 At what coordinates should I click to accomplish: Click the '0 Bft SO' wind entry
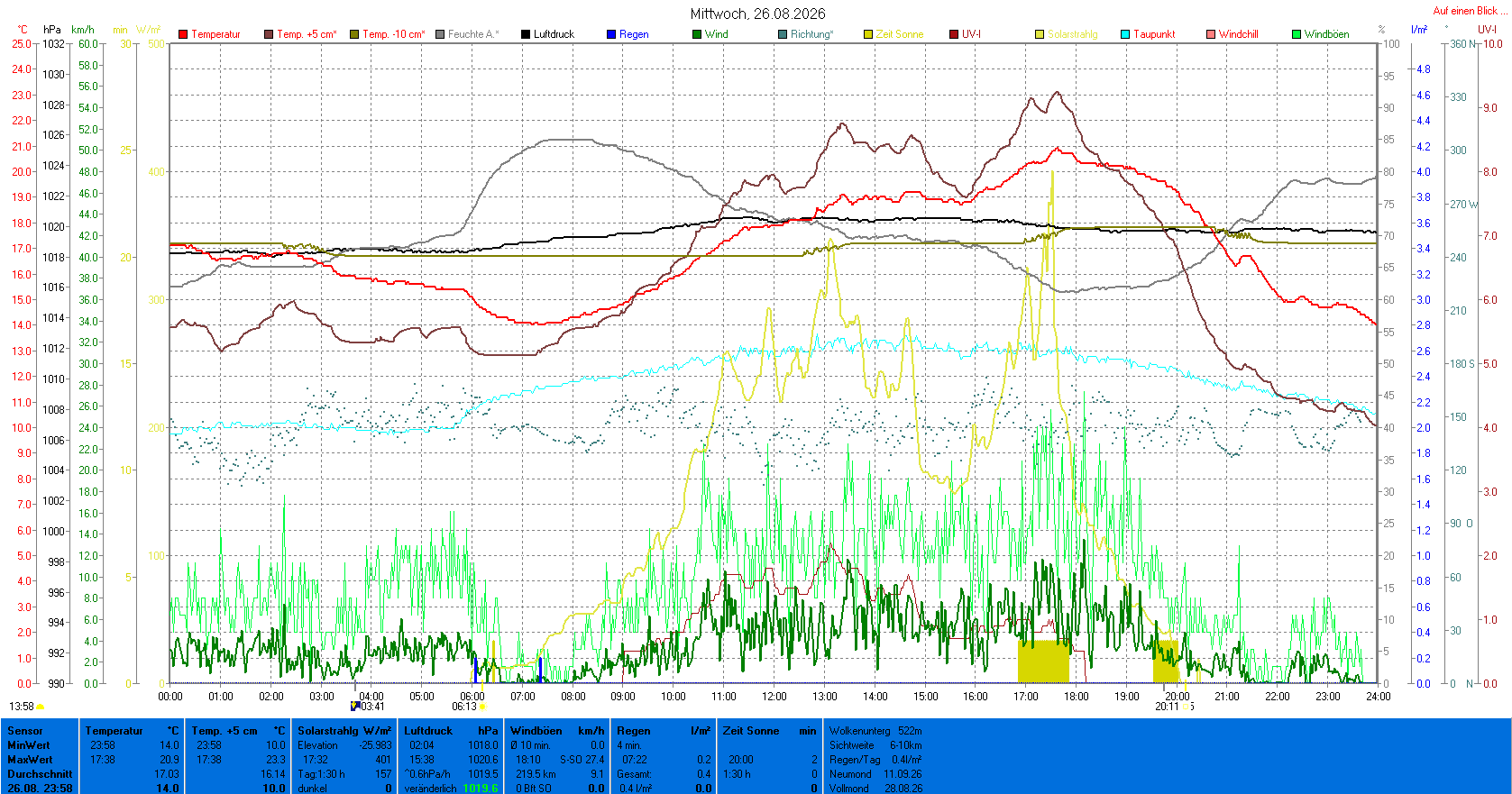pos(534,789)
